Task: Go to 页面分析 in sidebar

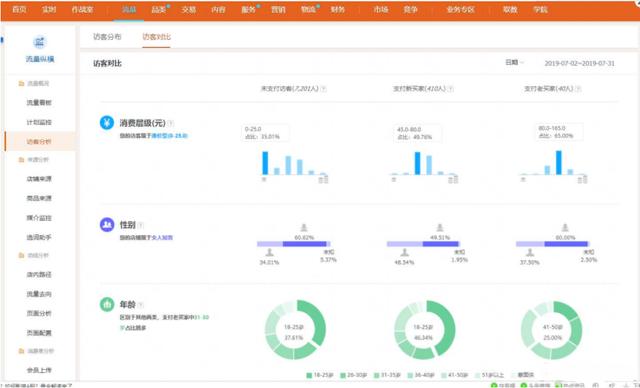Action: tap(39, 313)
